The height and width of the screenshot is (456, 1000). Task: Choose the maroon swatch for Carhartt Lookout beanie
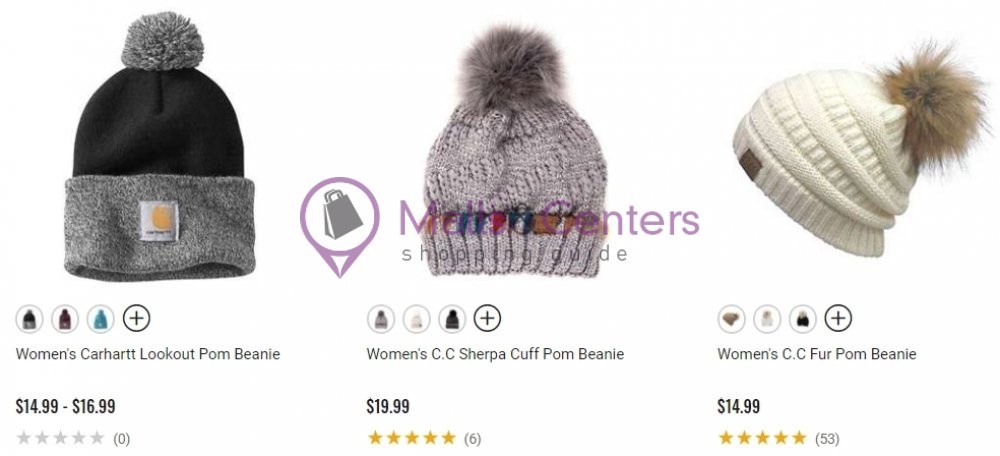coord(65,318)
